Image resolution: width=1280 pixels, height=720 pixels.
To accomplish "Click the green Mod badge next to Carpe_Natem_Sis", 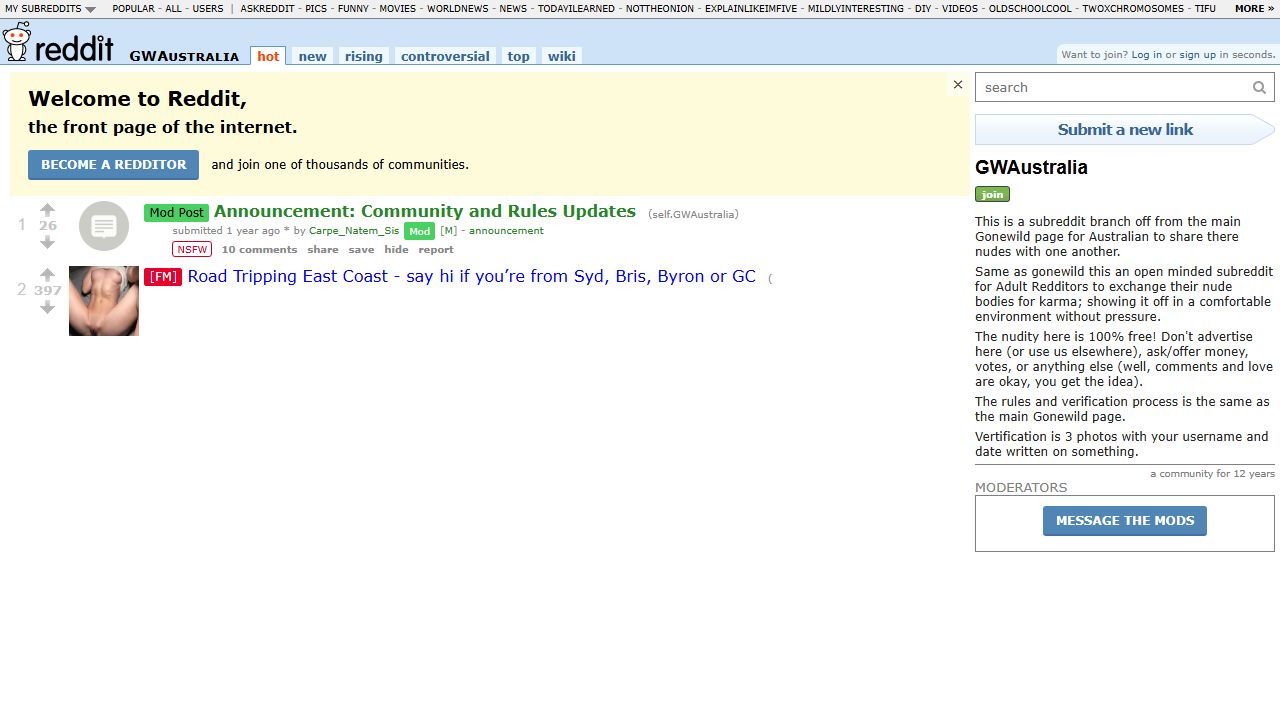I will 419,231.
